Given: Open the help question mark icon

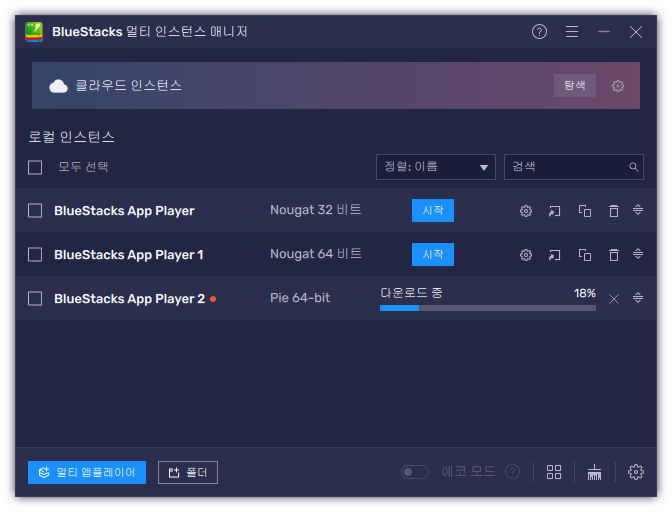Looking at the screenshot, I should point(539,32).
